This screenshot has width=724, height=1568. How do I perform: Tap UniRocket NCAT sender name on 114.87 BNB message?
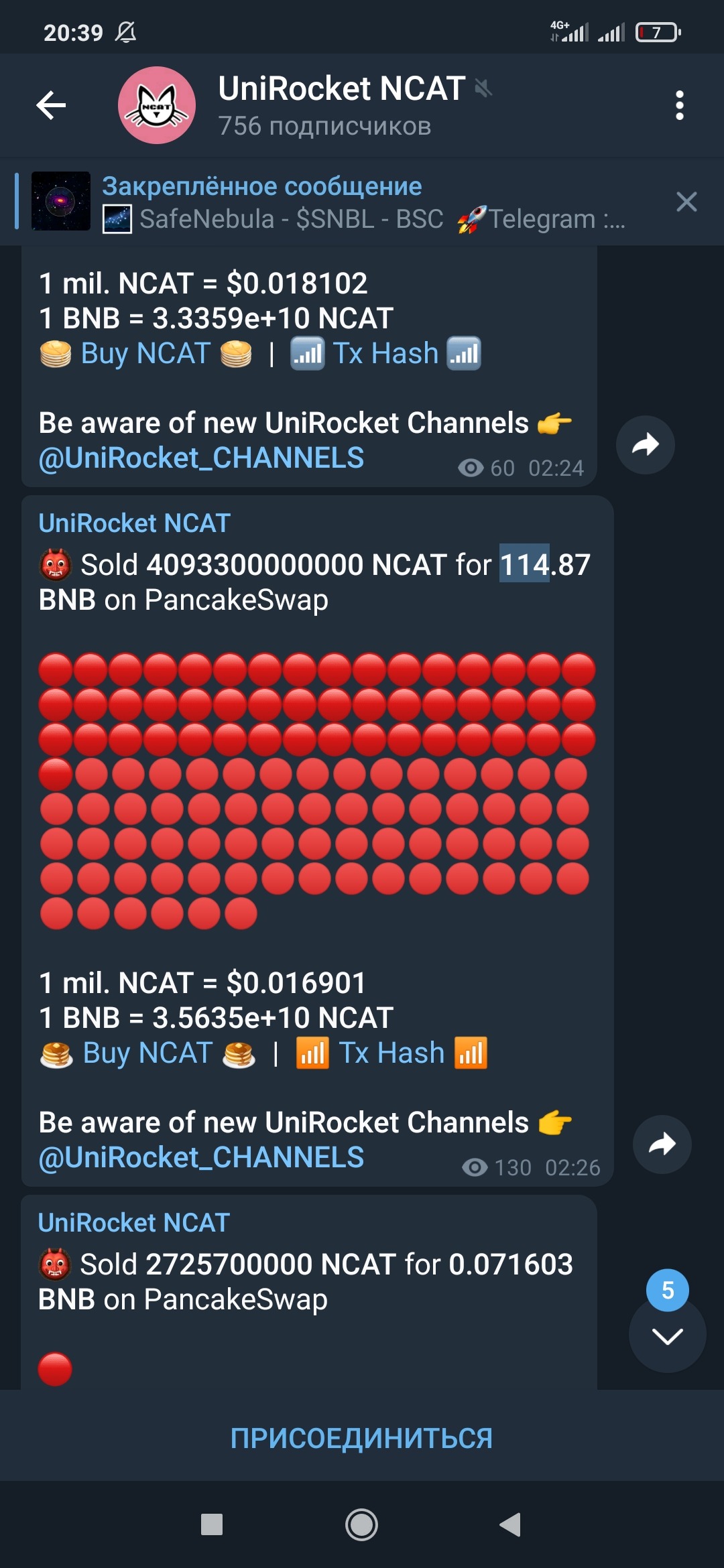pos(135,523)
